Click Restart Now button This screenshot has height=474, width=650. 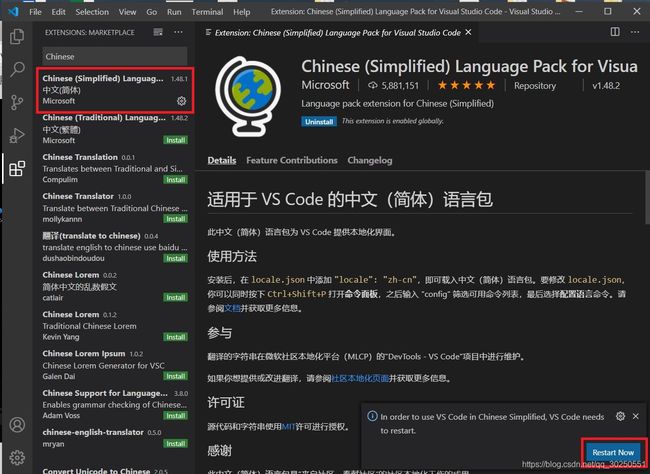coord(613,452)
